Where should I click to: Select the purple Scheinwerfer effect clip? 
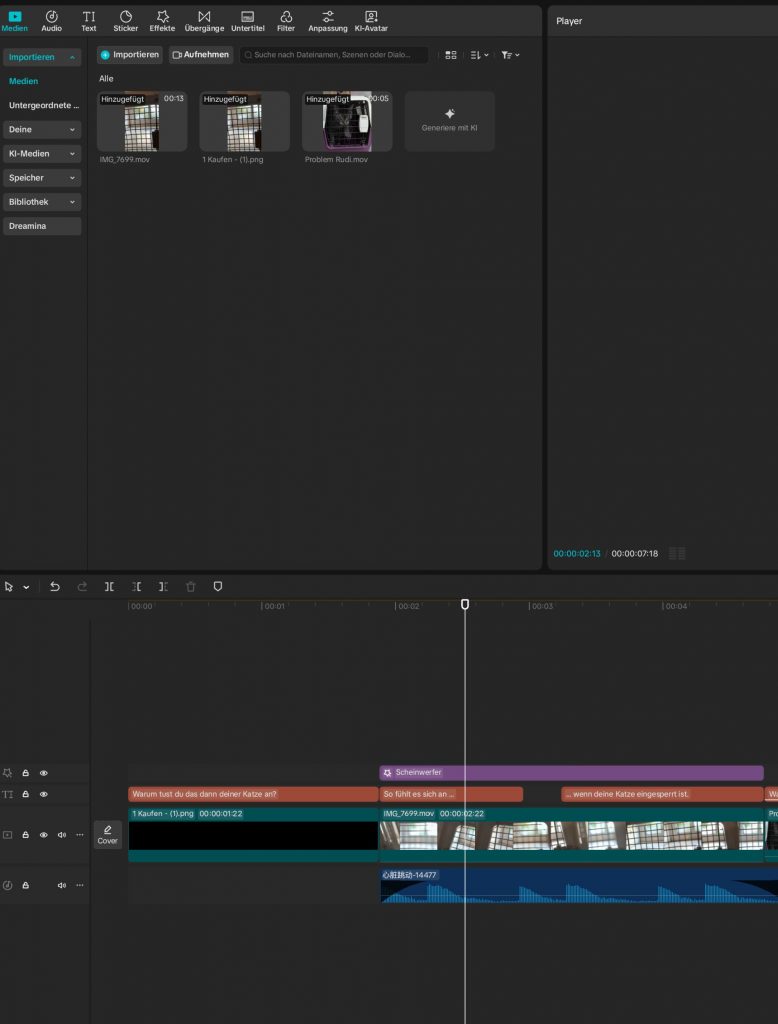click(x=570, y=773)
